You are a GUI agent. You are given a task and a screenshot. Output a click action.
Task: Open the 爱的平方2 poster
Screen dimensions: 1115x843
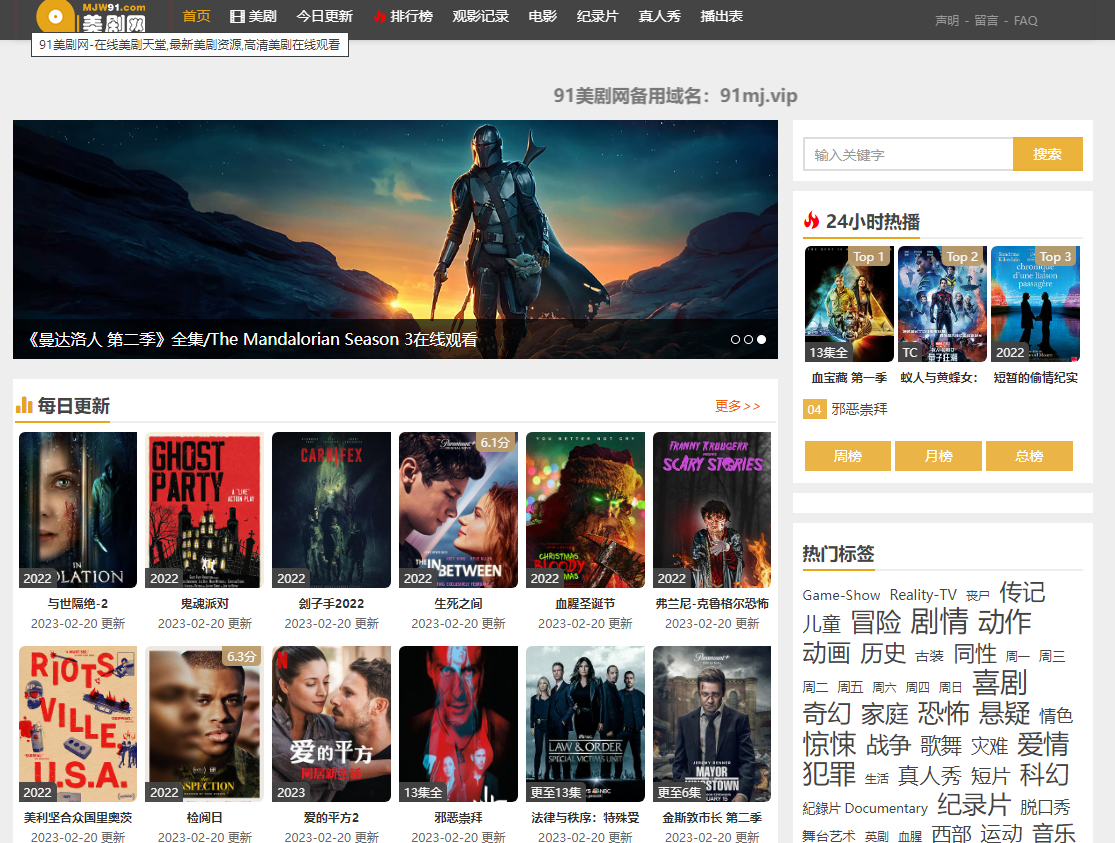tap(331, 724)
